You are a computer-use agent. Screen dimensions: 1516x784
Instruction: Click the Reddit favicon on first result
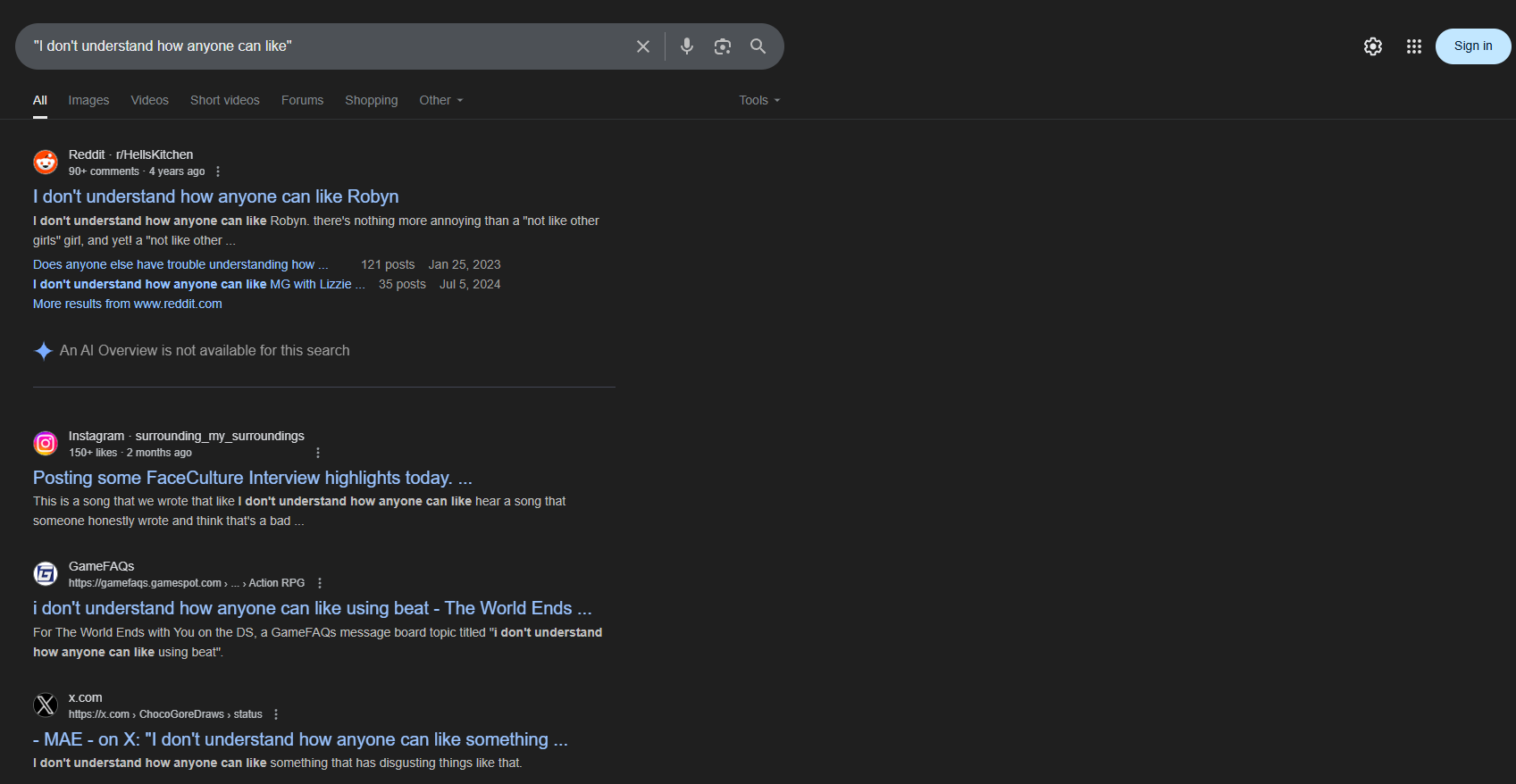[46, 163]
